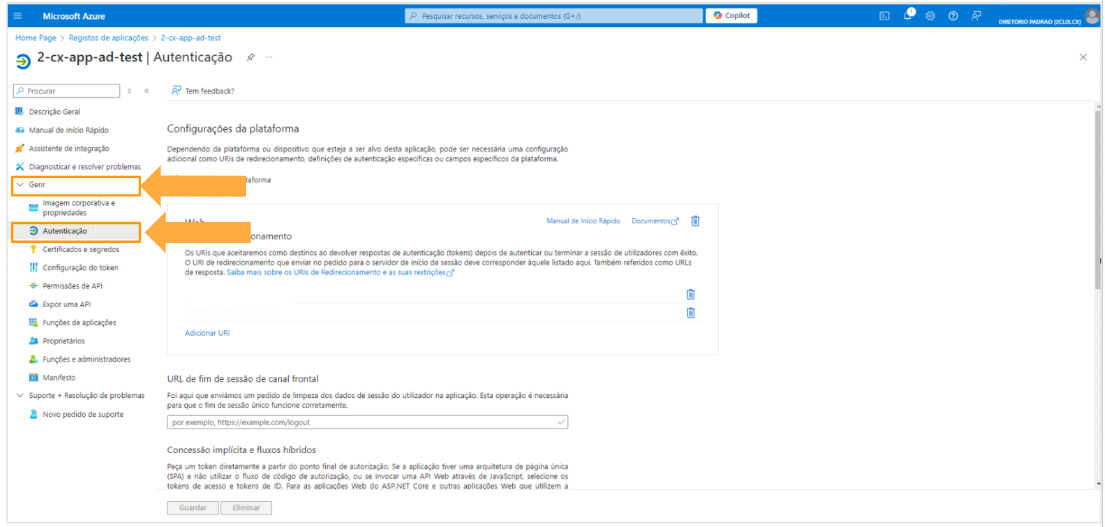This screenshot has height=527, width=1105.
Task: Open the settings gear icon
Action: coord(930,16)
